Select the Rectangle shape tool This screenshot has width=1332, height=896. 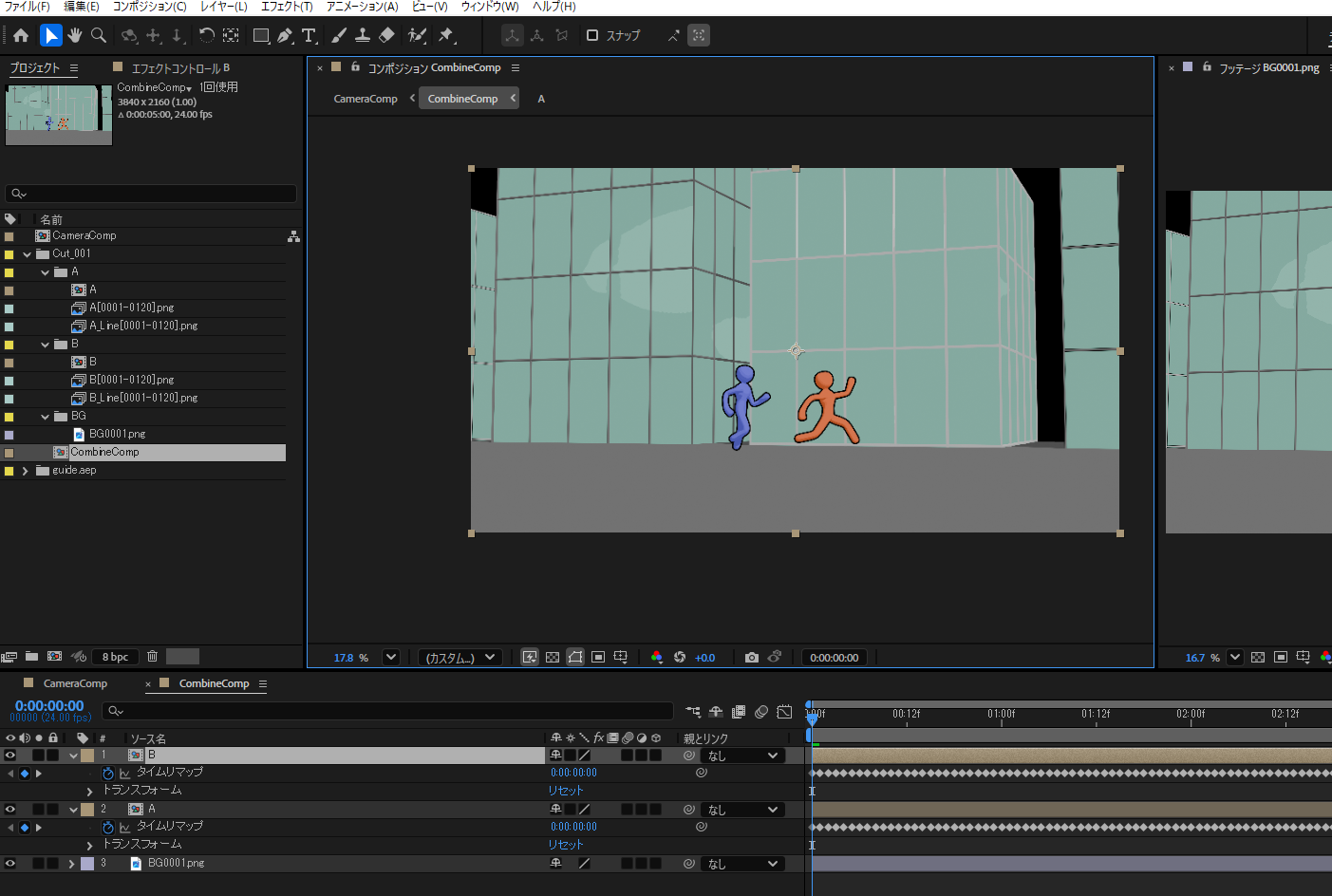261,36
